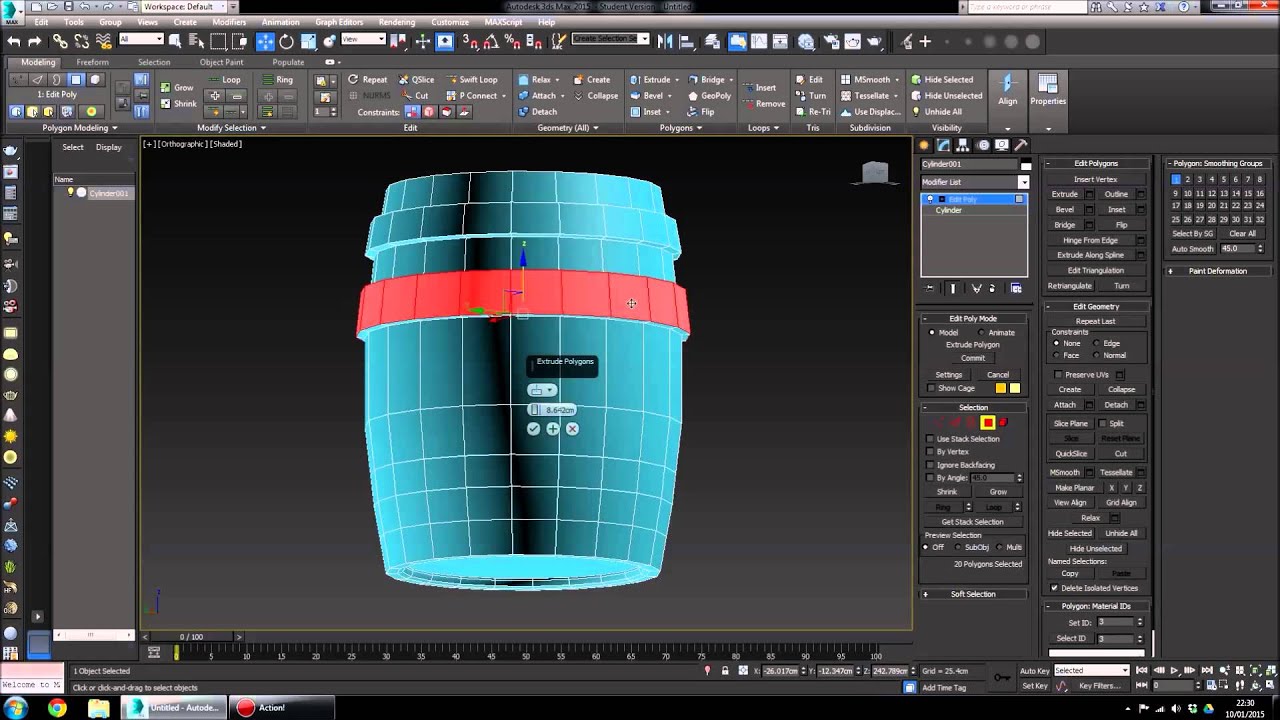Click the Vertex sub-object icon in ribbon

click(19, 79)
